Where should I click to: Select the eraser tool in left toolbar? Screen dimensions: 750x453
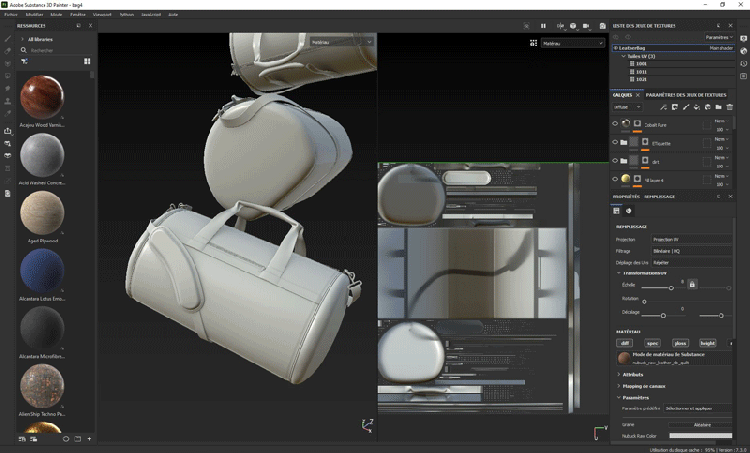tap(9, 50)
